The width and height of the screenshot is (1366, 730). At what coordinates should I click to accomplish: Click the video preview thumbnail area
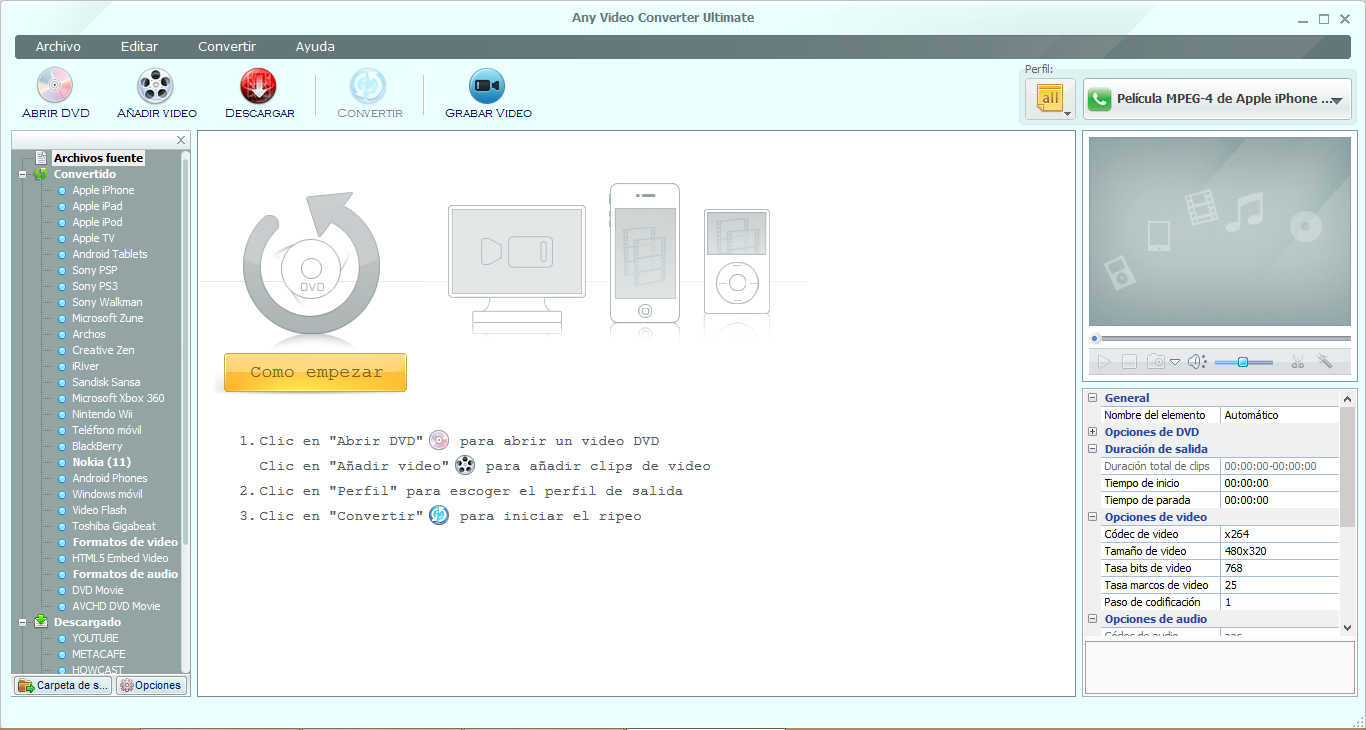point(1220,233)
